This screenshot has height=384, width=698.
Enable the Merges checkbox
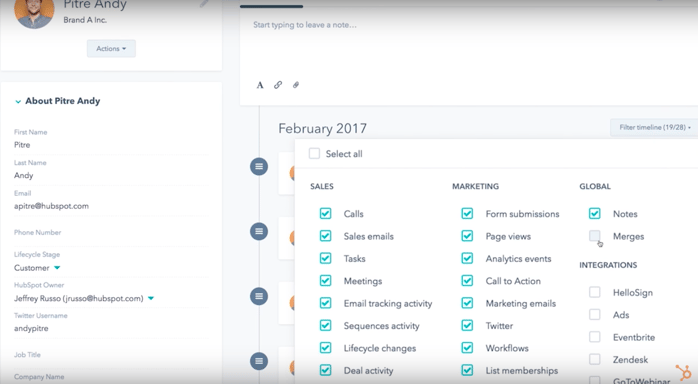pos(594,236)
